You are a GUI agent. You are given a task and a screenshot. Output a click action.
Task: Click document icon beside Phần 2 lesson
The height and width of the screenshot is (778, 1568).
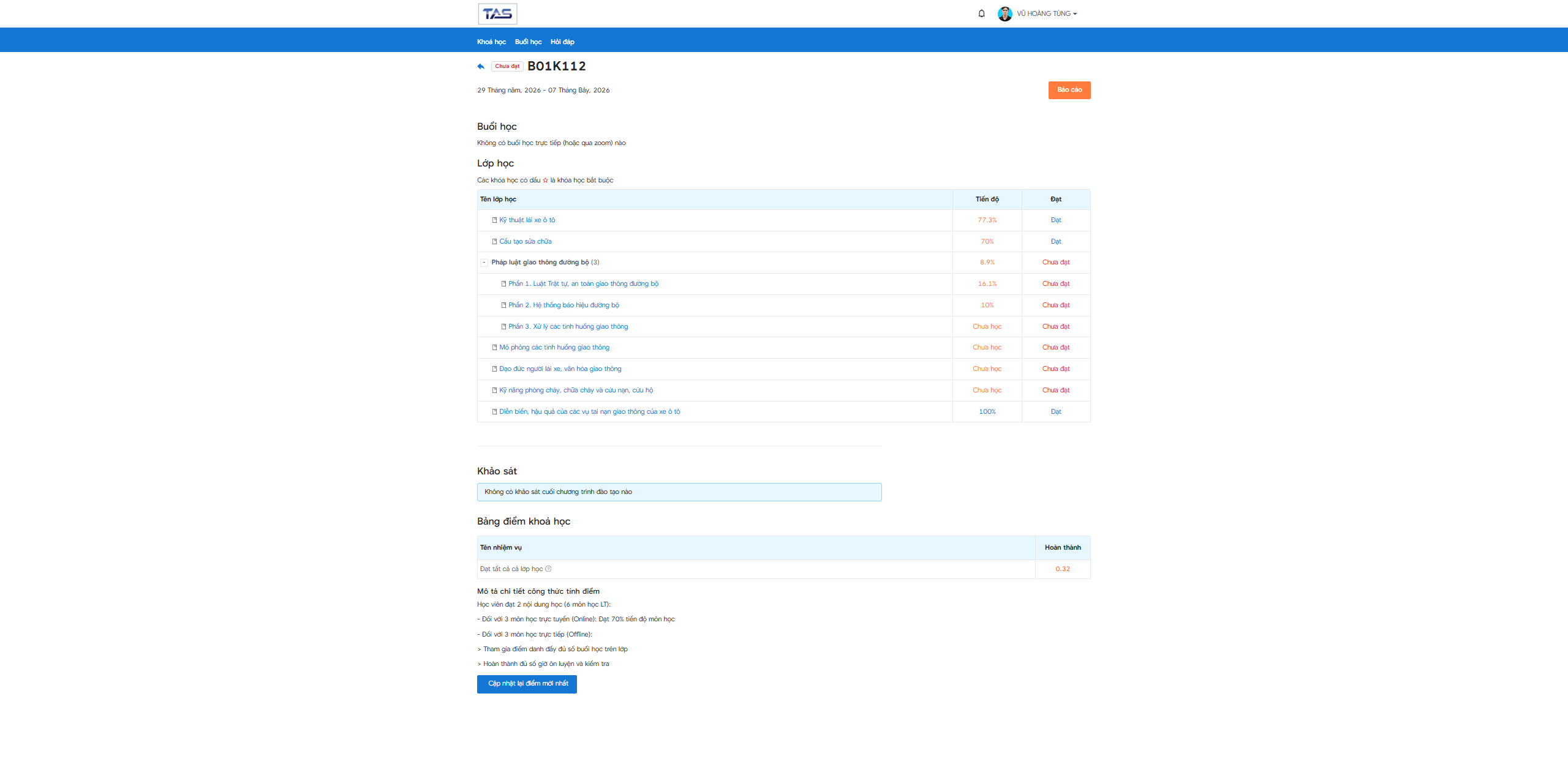coord(503,305)
